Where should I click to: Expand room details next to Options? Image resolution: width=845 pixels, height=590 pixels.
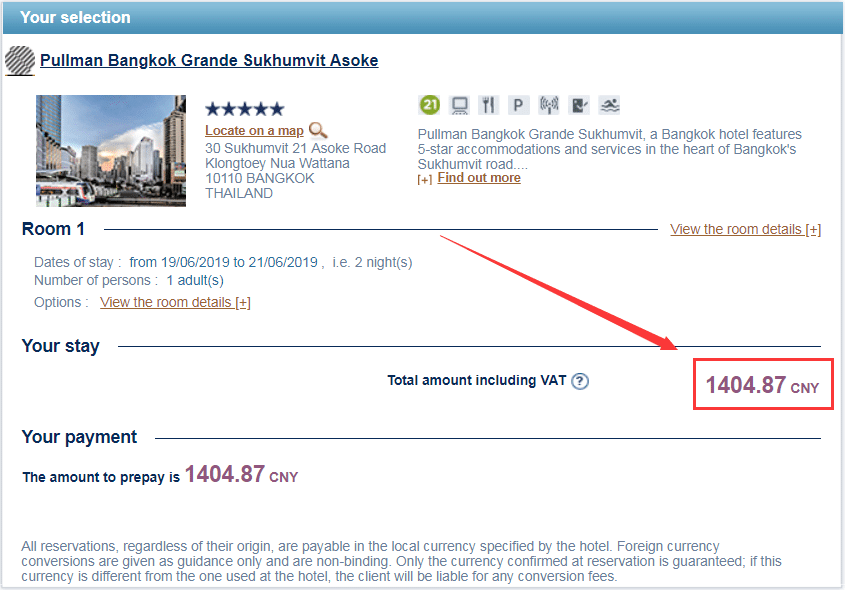(x=175, y=302)
